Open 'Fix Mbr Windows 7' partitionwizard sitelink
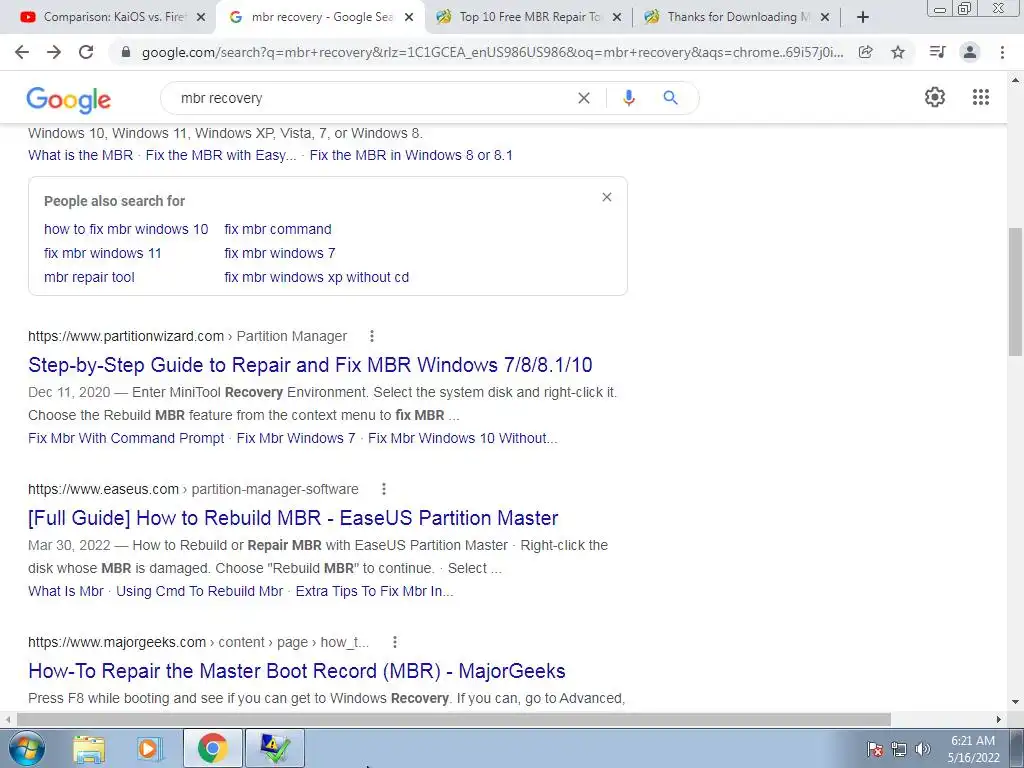This screenshot has height=768, width=1024. (296, 438)
